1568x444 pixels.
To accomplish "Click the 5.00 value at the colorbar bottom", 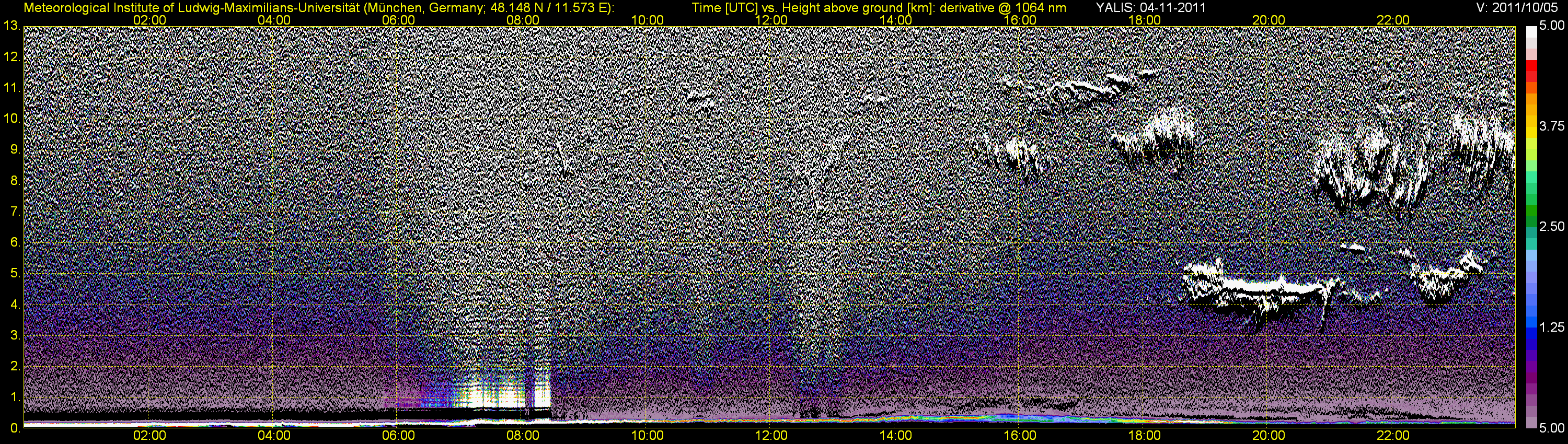I will [1552, 428].
